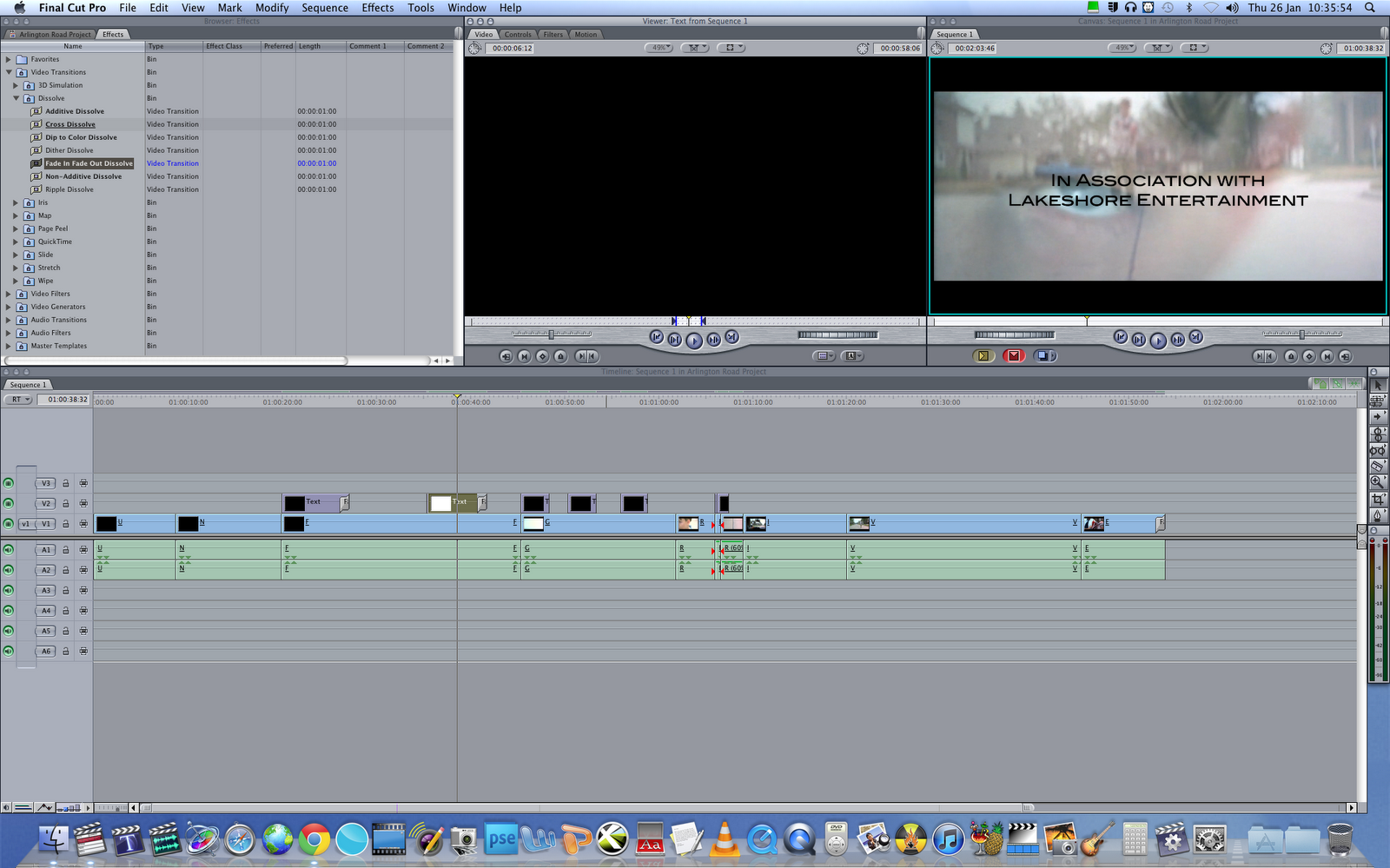
Task: Select the Slip item tool
Action: pos(1378,450)
